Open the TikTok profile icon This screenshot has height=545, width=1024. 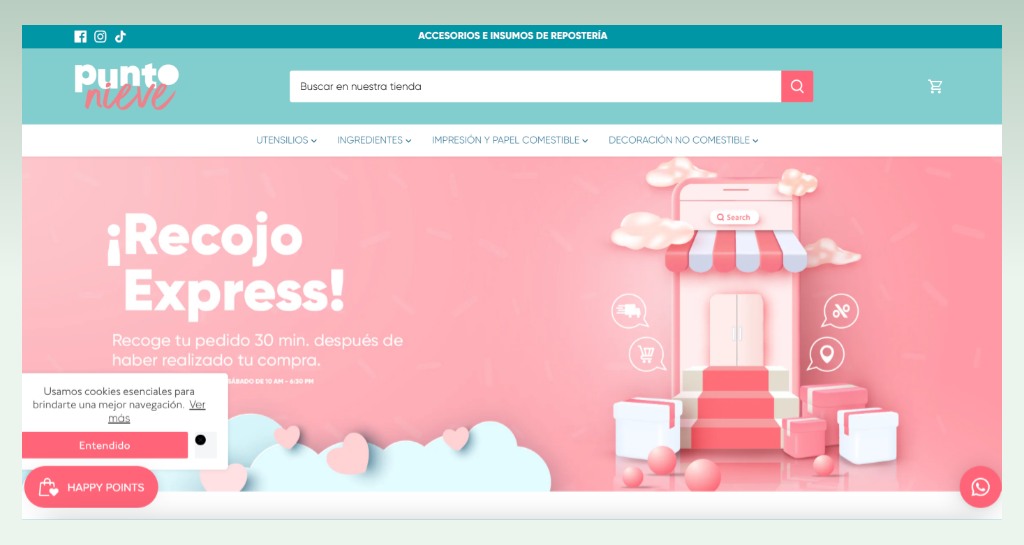(x=120, y=37)
